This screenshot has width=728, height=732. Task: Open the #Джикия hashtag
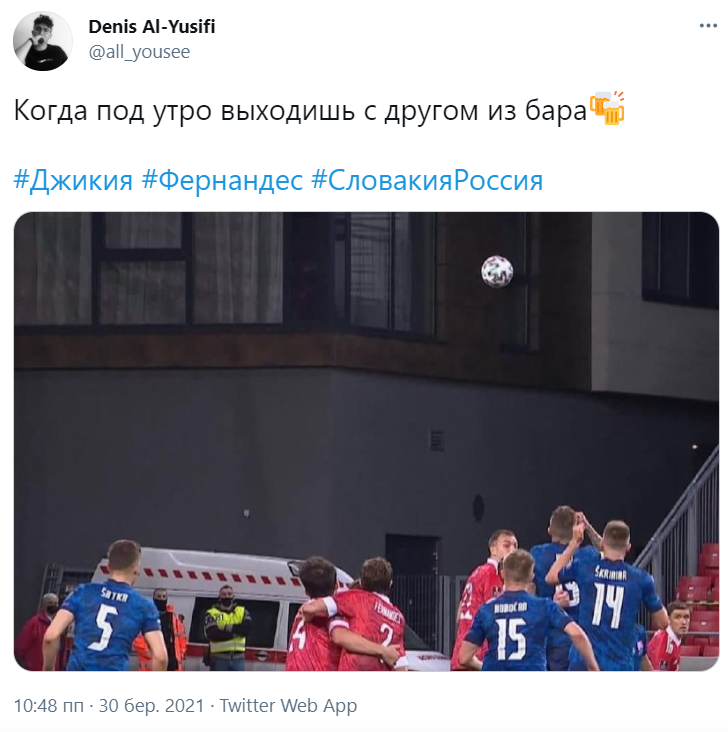tap(73, 180)
